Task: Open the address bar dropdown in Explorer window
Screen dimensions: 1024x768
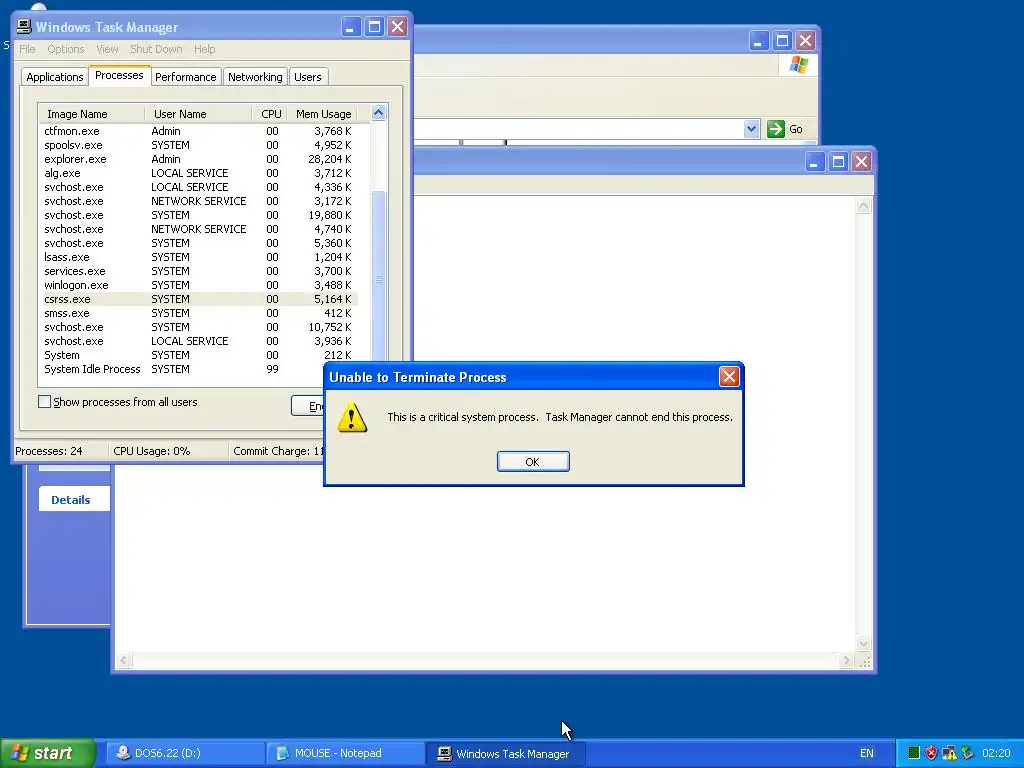Action: [751, 129]
